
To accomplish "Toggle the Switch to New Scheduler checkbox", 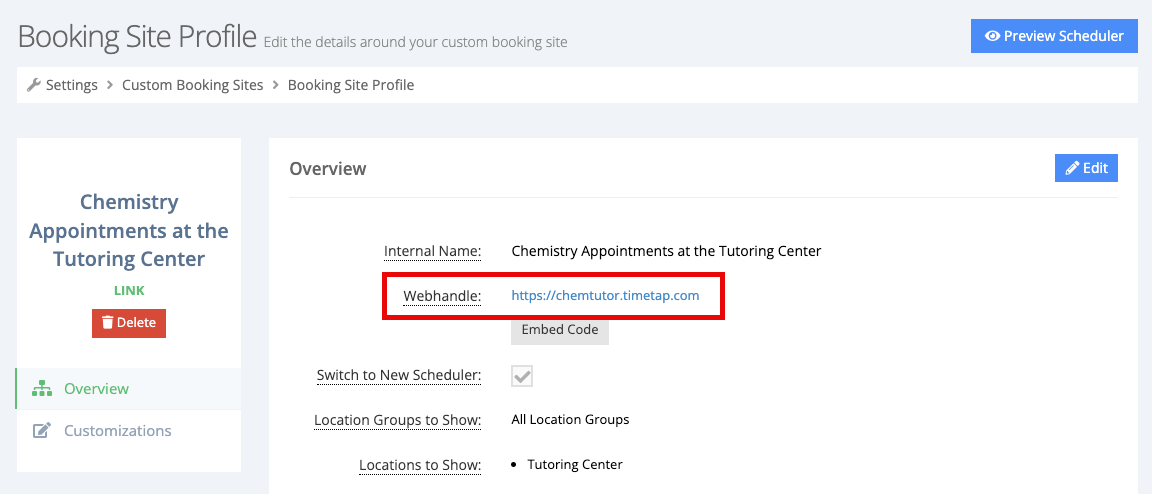I will click(x=522, y=376).
